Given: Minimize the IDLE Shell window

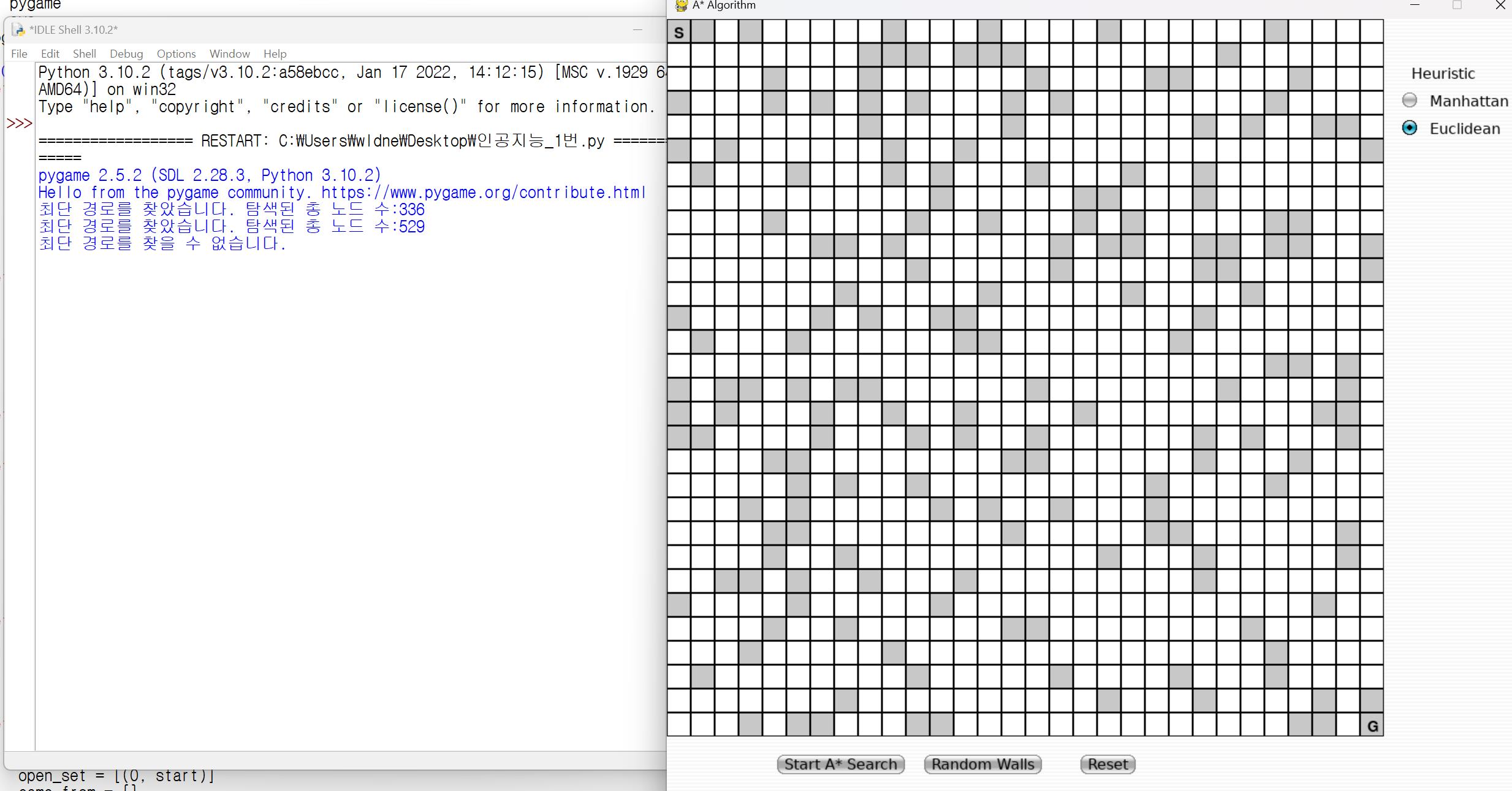Looking at the screenshot, I should click(x=637, y=29).
